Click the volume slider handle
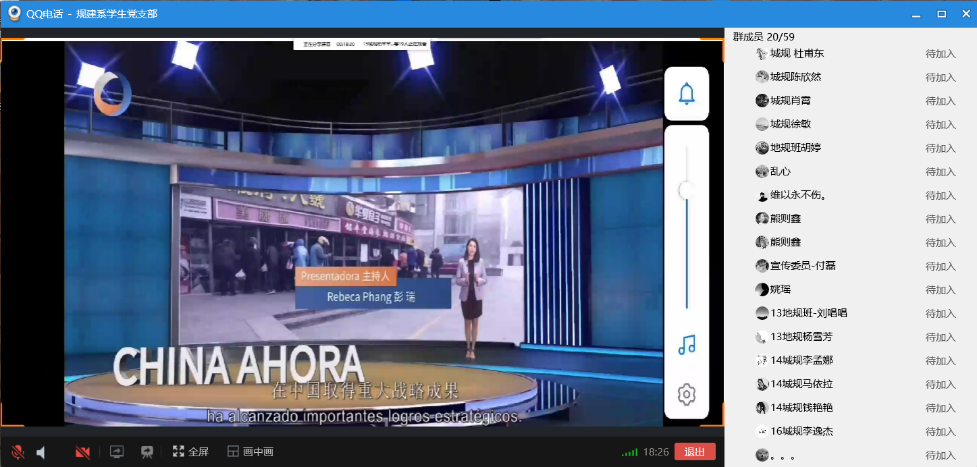The height and width of the screenshot is (467, 977). [x=686, y=189]
